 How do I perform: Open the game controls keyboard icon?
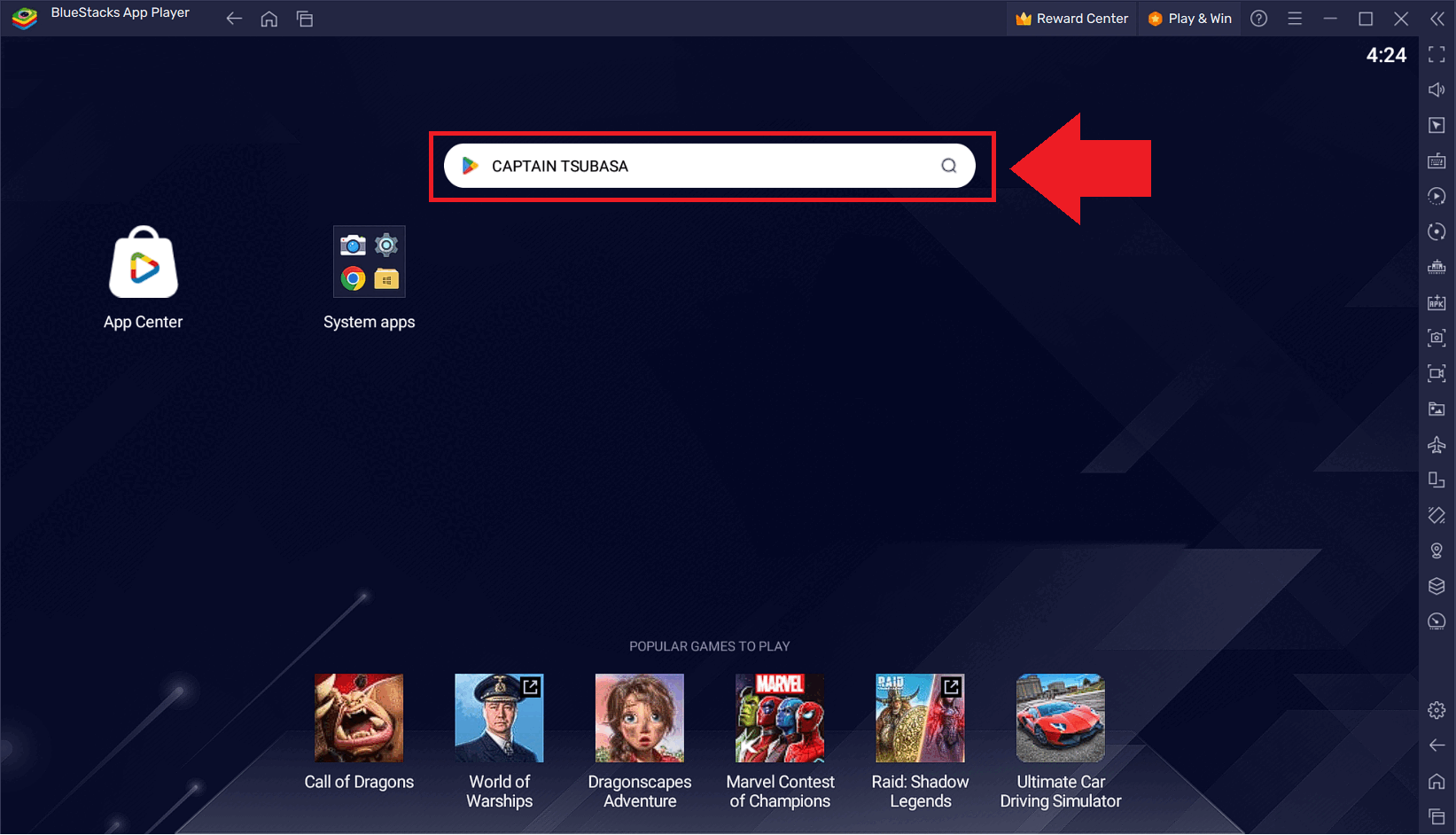1437,161
